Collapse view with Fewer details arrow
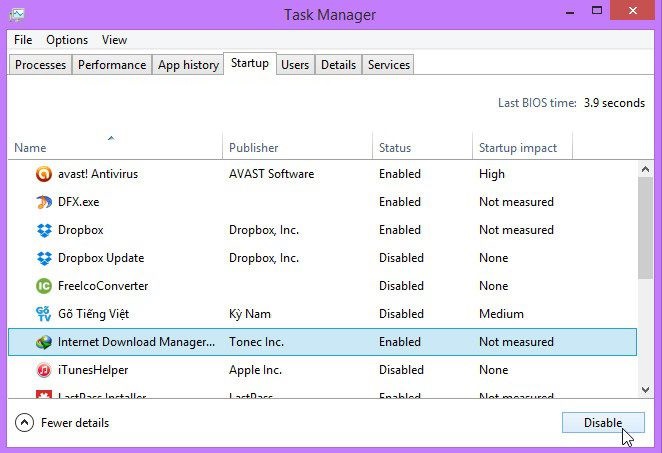 [24, 423]
